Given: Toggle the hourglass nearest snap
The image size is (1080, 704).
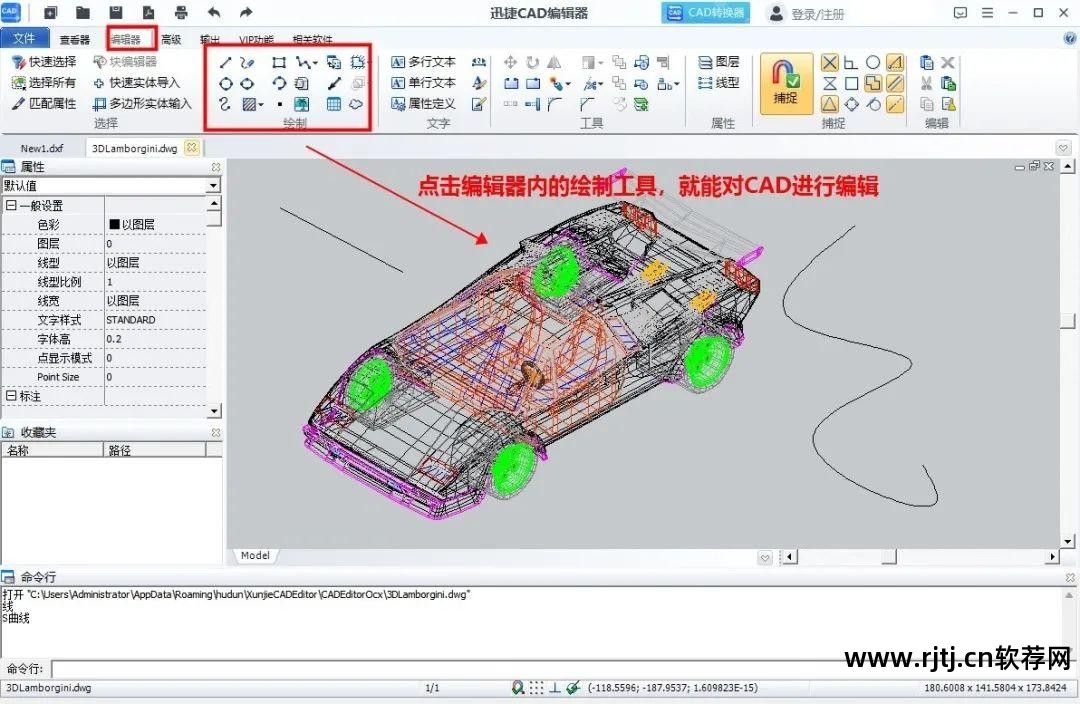Looking at the screenshot, I should pyautogui.click(x=830, y=84).
